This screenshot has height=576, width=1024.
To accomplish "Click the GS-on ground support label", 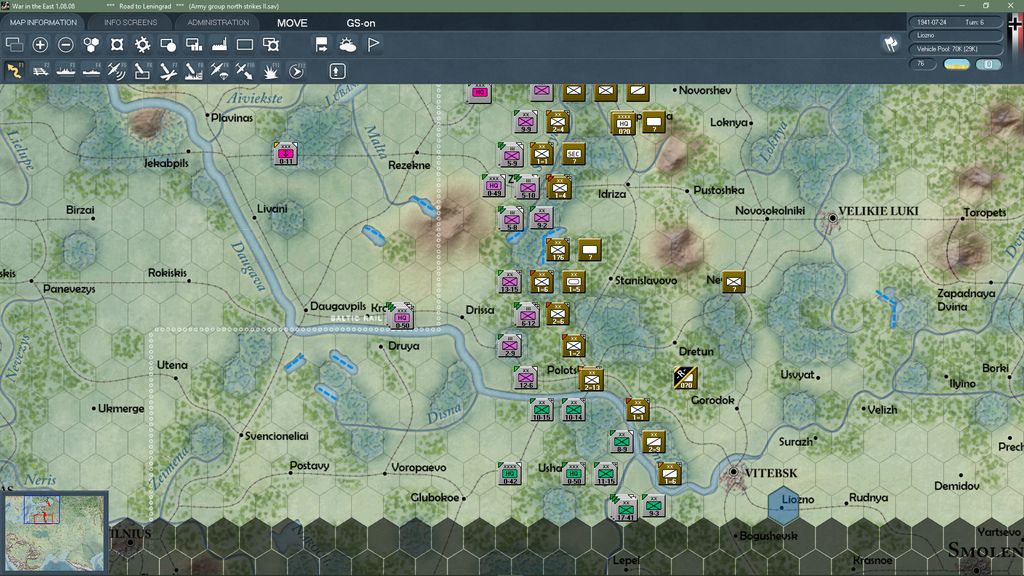I will 360,23.
